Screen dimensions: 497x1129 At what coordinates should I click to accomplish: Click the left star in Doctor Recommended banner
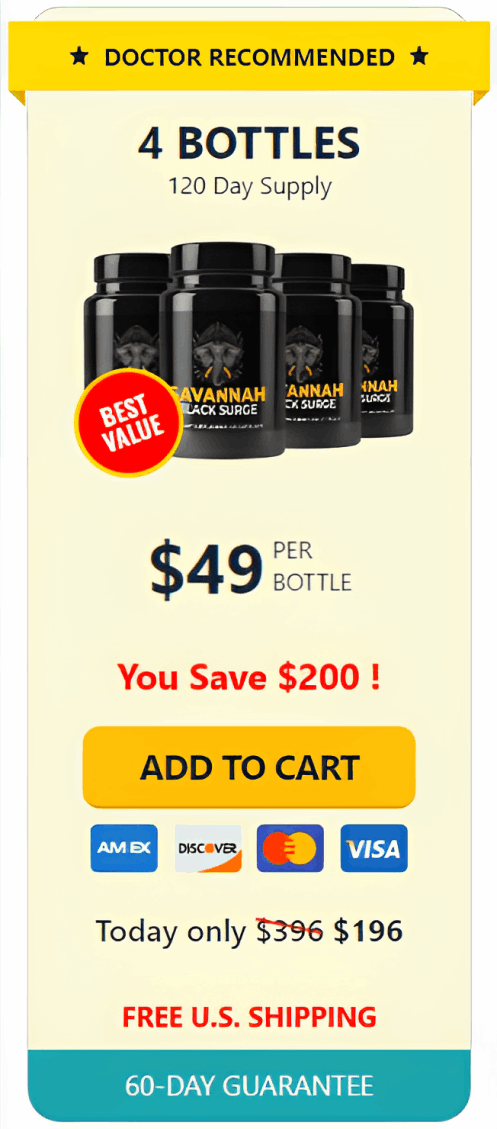click(79, 57)
